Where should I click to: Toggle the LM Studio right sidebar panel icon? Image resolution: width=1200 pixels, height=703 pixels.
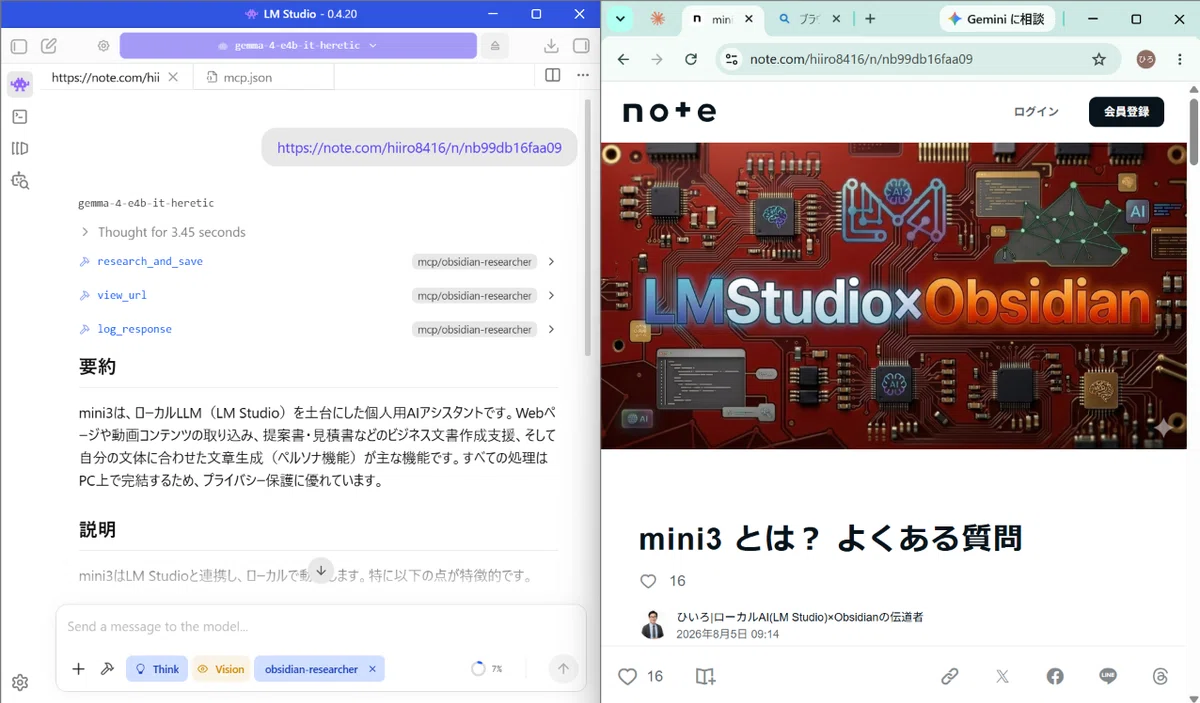click(581, 46)
